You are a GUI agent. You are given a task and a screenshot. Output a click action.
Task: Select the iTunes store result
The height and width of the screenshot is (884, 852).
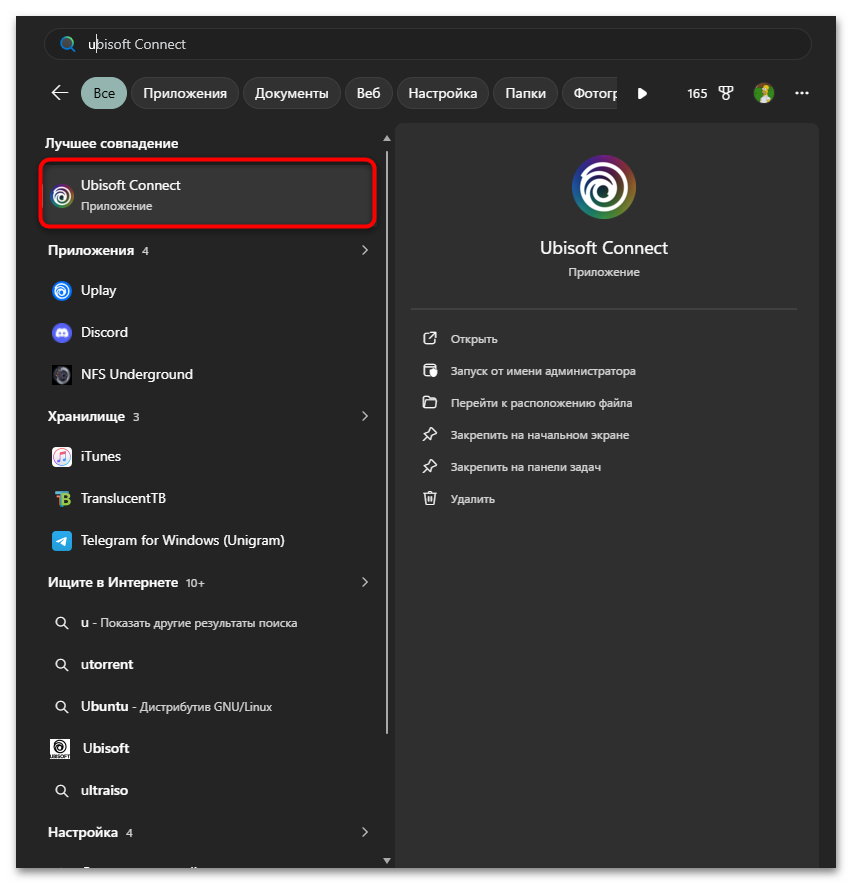208,456
